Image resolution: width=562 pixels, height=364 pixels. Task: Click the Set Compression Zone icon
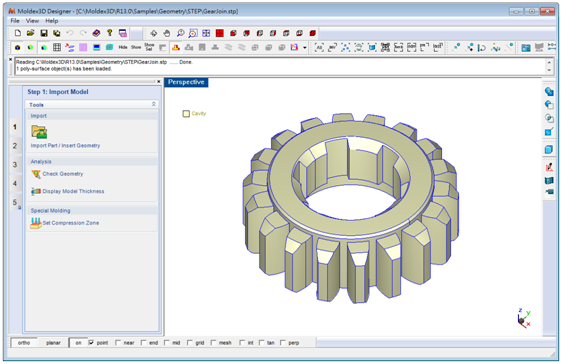coord(36,223)
